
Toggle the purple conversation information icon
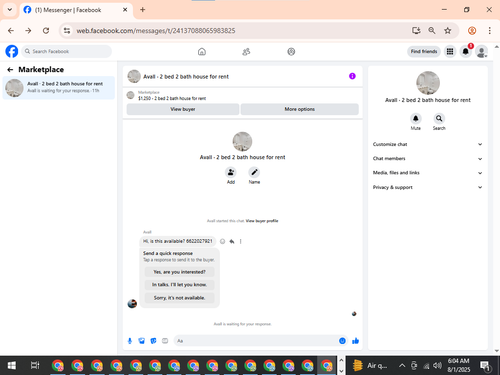[352, 76]
